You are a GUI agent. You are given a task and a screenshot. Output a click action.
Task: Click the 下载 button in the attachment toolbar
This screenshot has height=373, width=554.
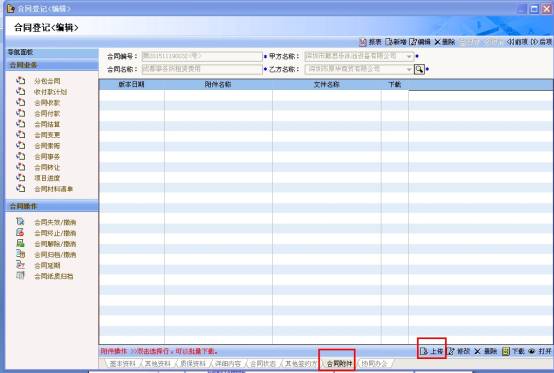(x=513, y=351)
